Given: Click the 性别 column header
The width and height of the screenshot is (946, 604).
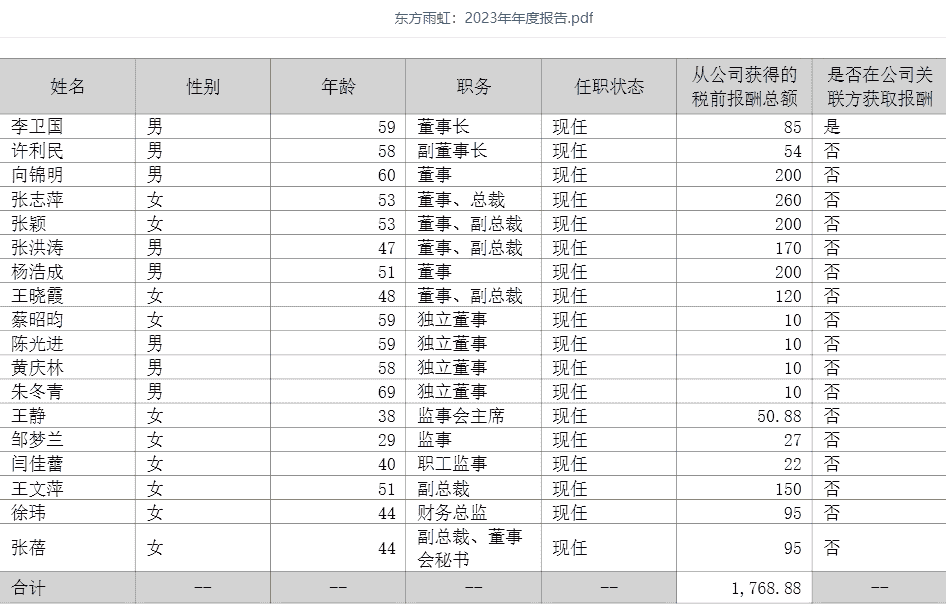Looking at the screenshot, I should tap(203, 86).
